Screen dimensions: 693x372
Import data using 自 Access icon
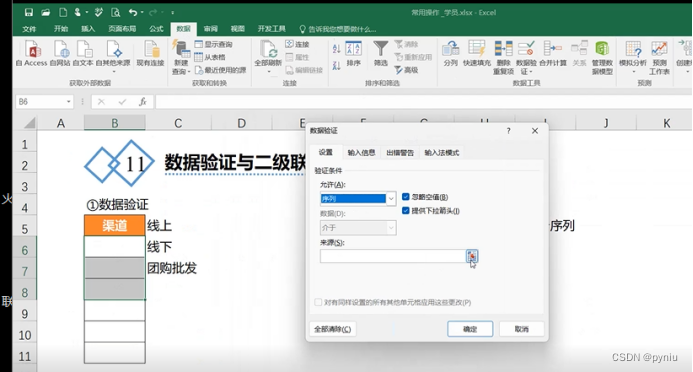31,53
